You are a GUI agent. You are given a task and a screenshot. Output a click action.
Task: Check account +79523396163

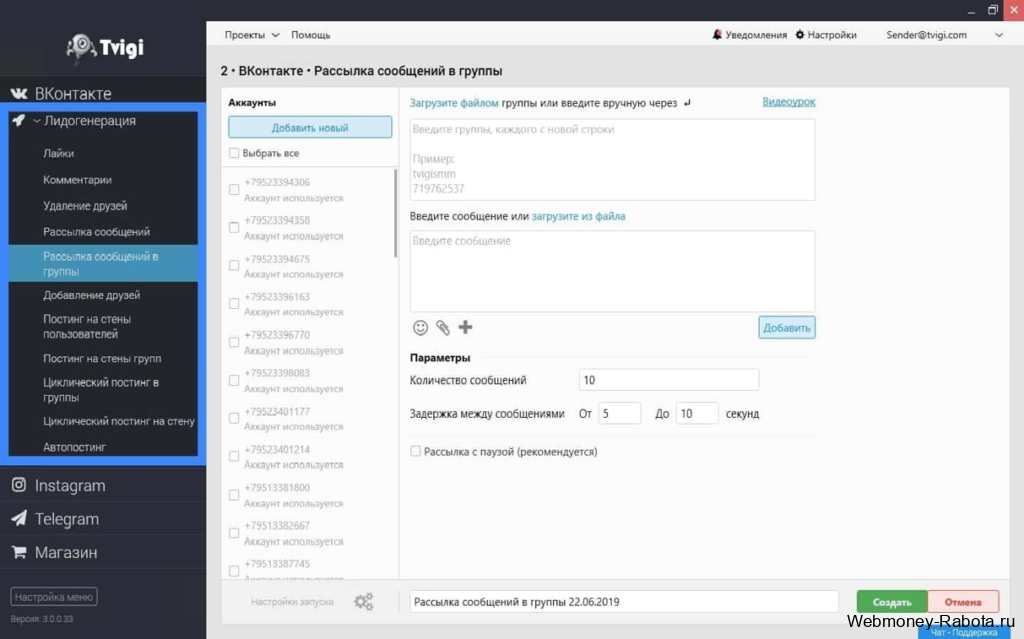point(234,304)
